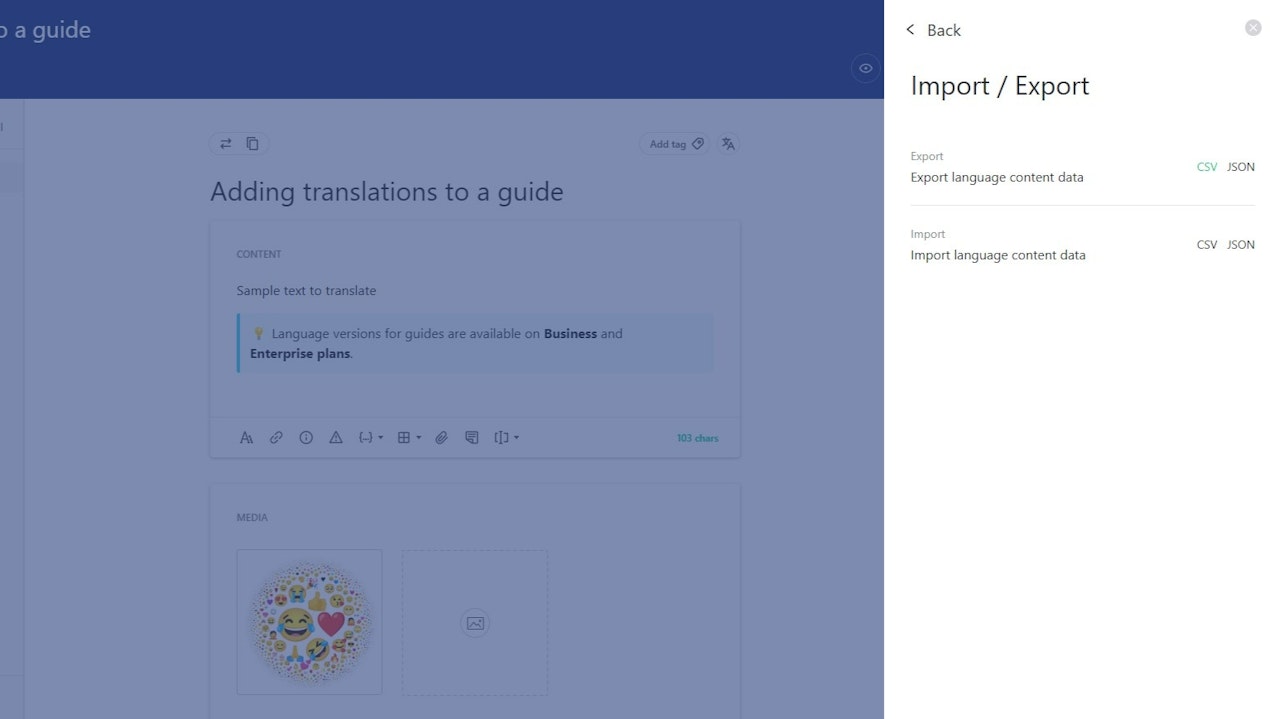Duplicate the guide using the copy icon
1280x719 pixels.
pos(253,143)
